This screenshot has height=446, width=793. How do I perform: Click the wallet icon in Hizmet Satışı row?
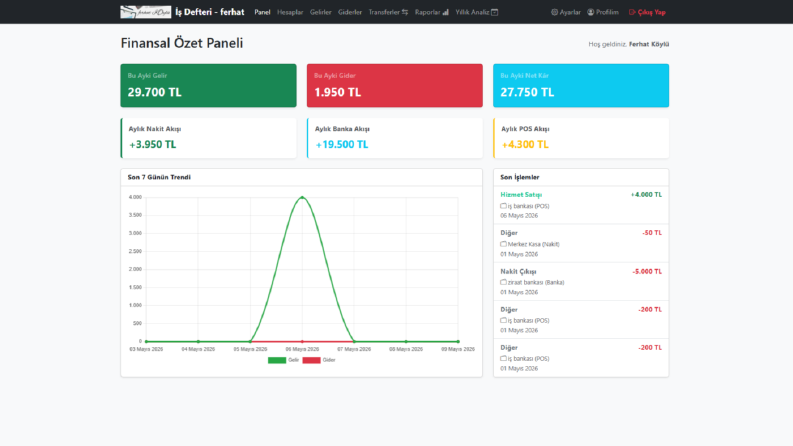tap(503, 206)
